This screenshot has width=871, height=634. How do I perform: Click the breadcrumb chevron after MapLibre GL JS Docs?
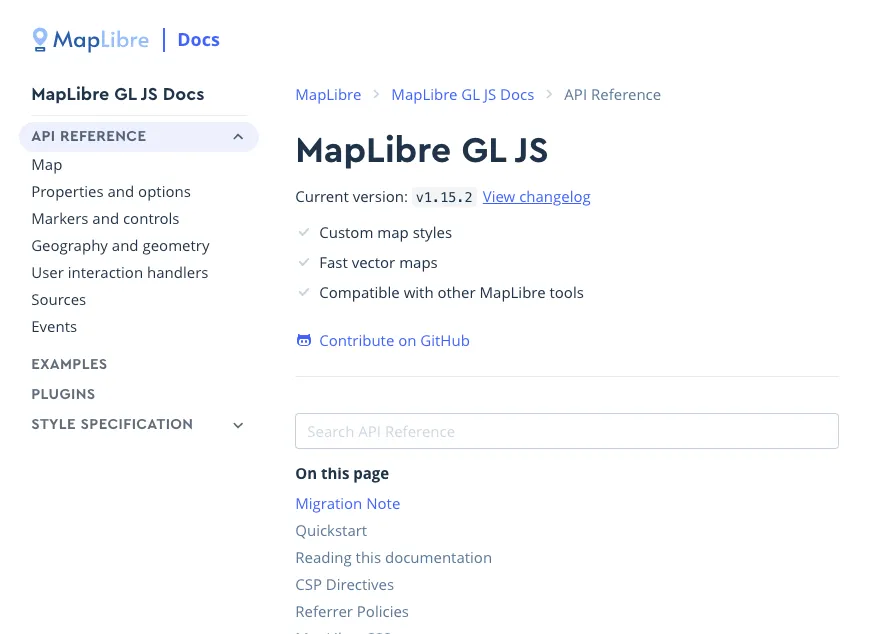click(549, 94)
